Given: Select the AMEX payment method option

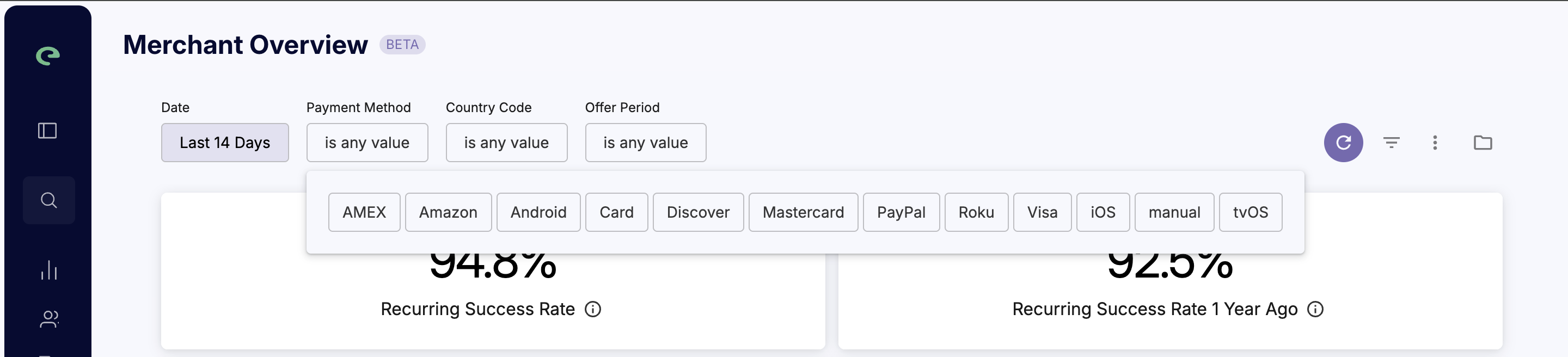Looking at the screenshot, I should [x=364, y=212].
